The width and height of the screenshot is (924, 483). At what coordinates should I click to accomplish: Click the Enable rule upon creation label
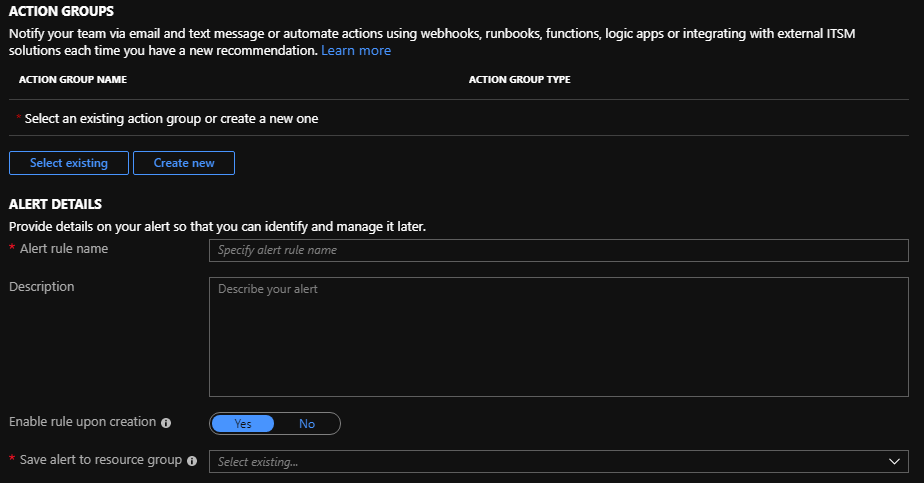[82, 422]
